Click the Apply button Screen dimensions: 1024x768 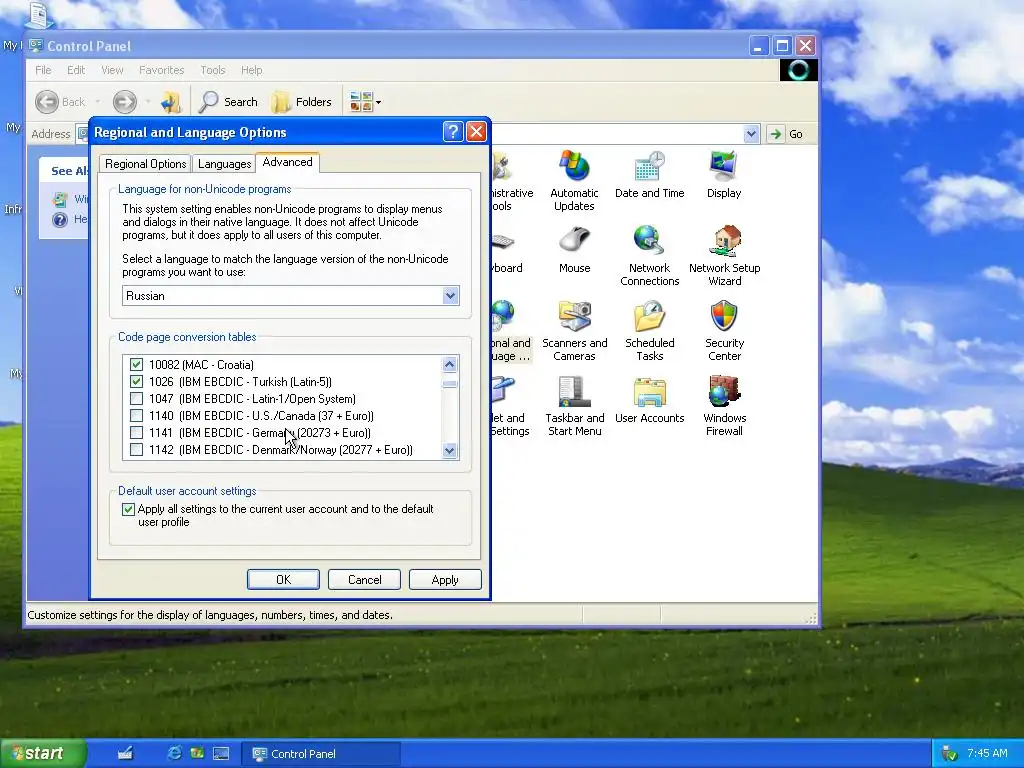pyautogui.click(x=445, y=579)
